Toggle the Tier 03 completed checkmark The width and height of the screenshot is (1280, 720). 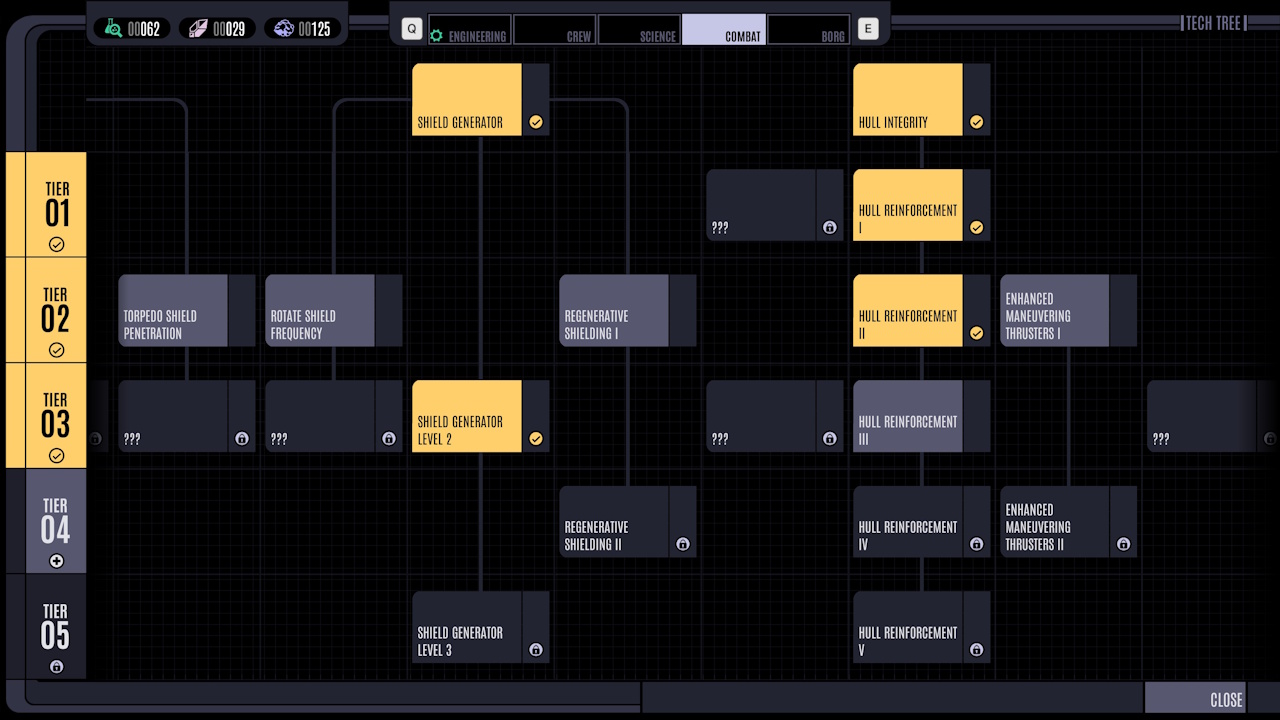tap(57, 455)
